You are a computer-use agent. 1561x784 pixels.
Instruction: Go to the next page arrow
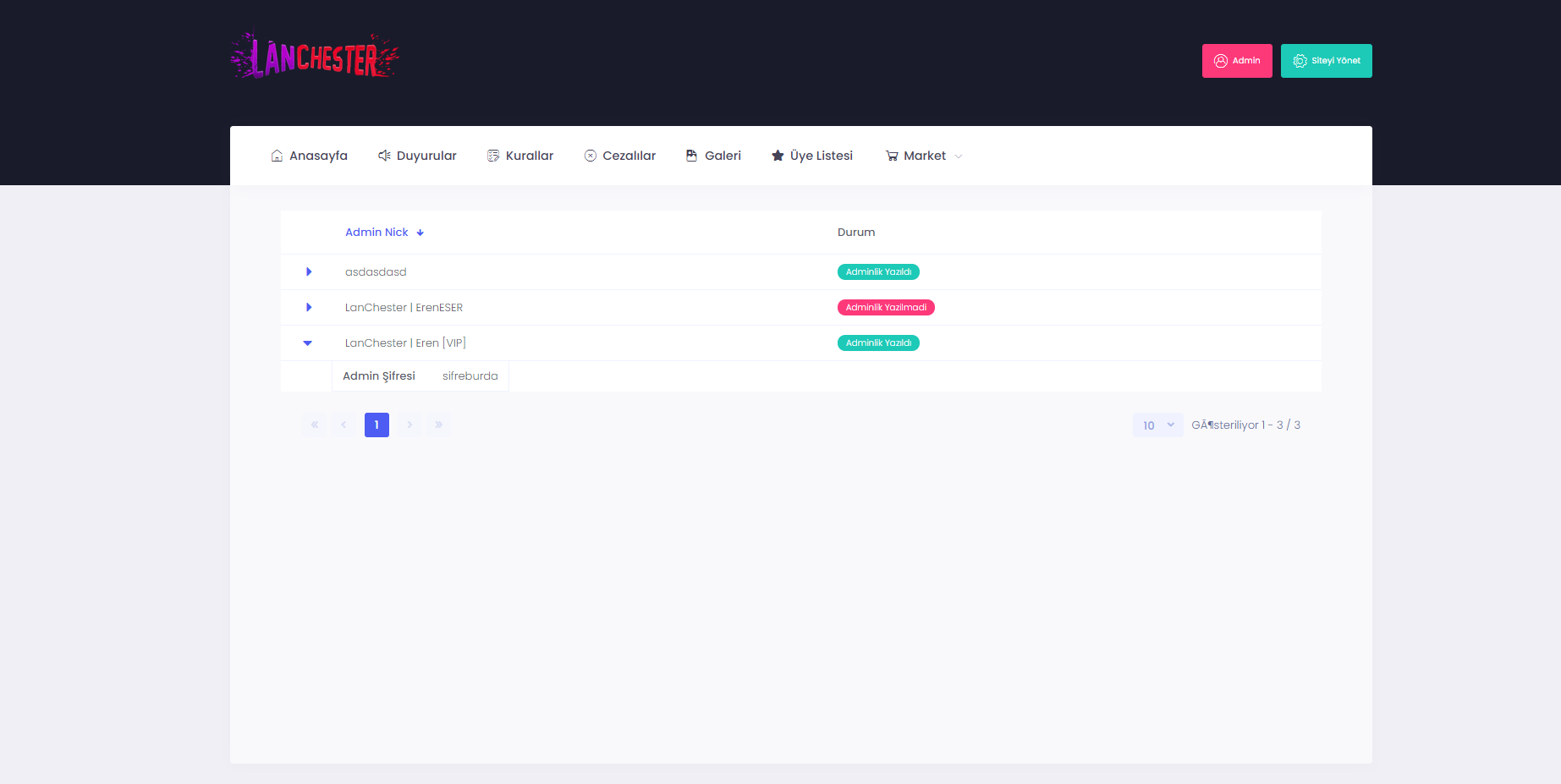click(x=409, y=425)
